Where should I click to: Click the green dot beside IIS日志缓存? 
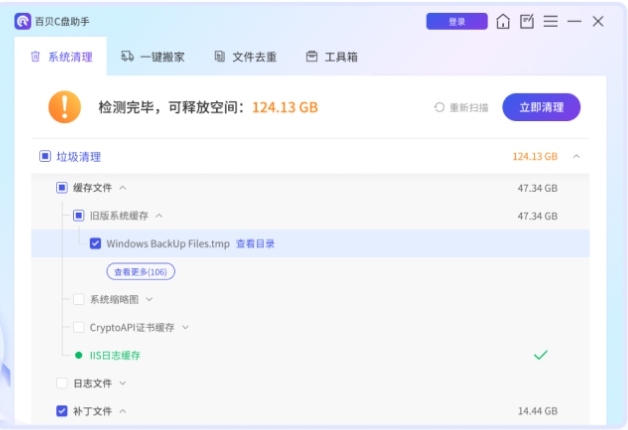[78, 355]
